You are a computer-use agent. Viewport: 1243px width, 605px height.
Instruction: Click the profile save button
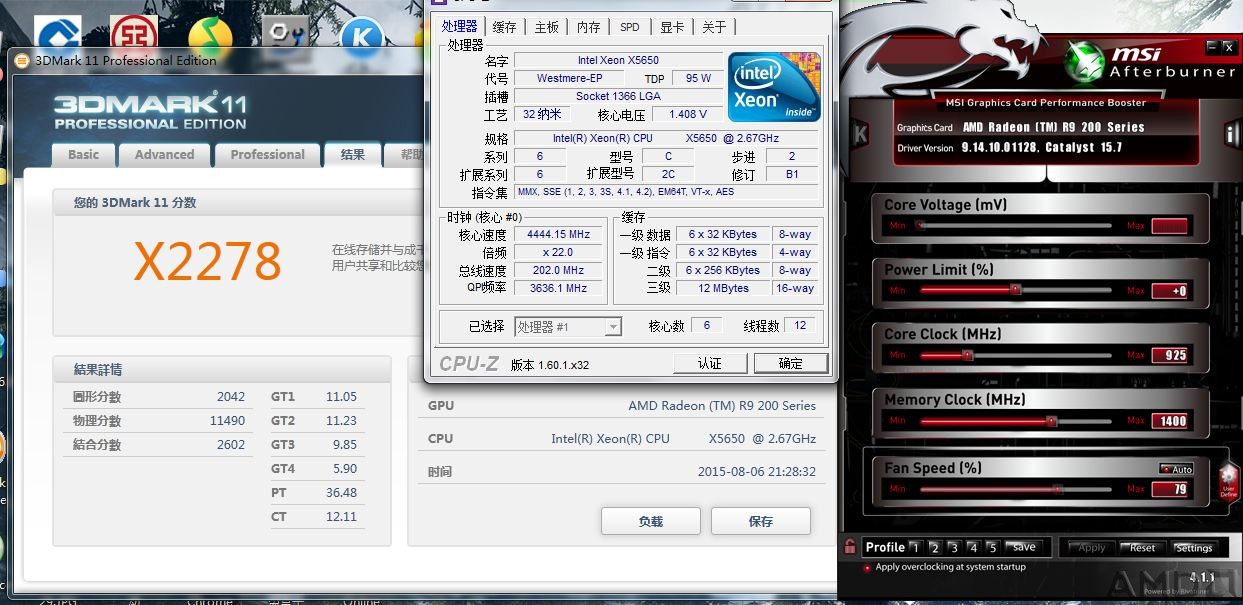coord(1023,547)
